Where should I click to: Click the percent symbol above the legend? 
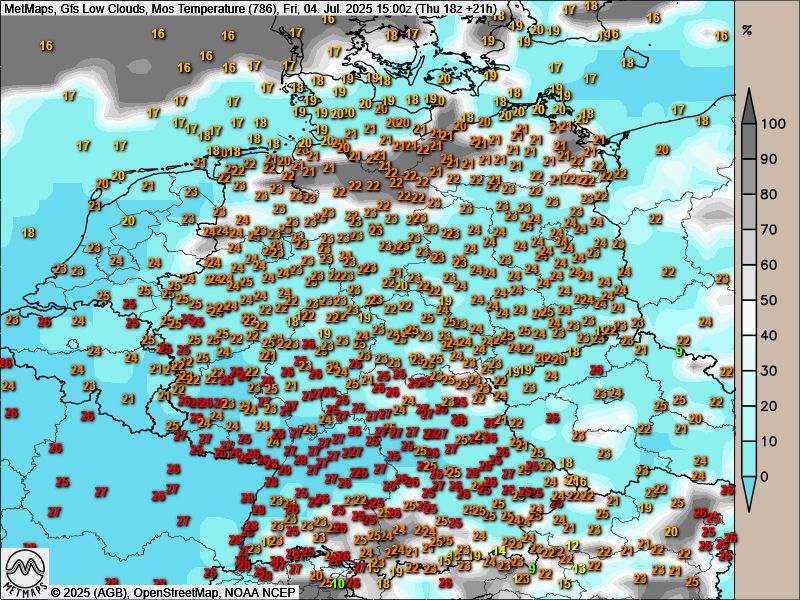coord(746,31)
